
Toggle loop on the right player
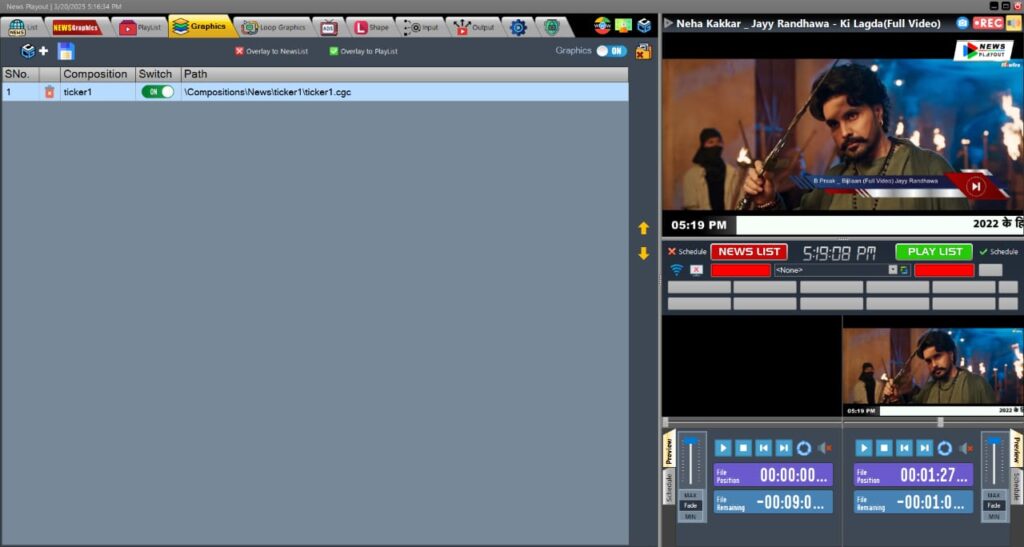point(944,448)
